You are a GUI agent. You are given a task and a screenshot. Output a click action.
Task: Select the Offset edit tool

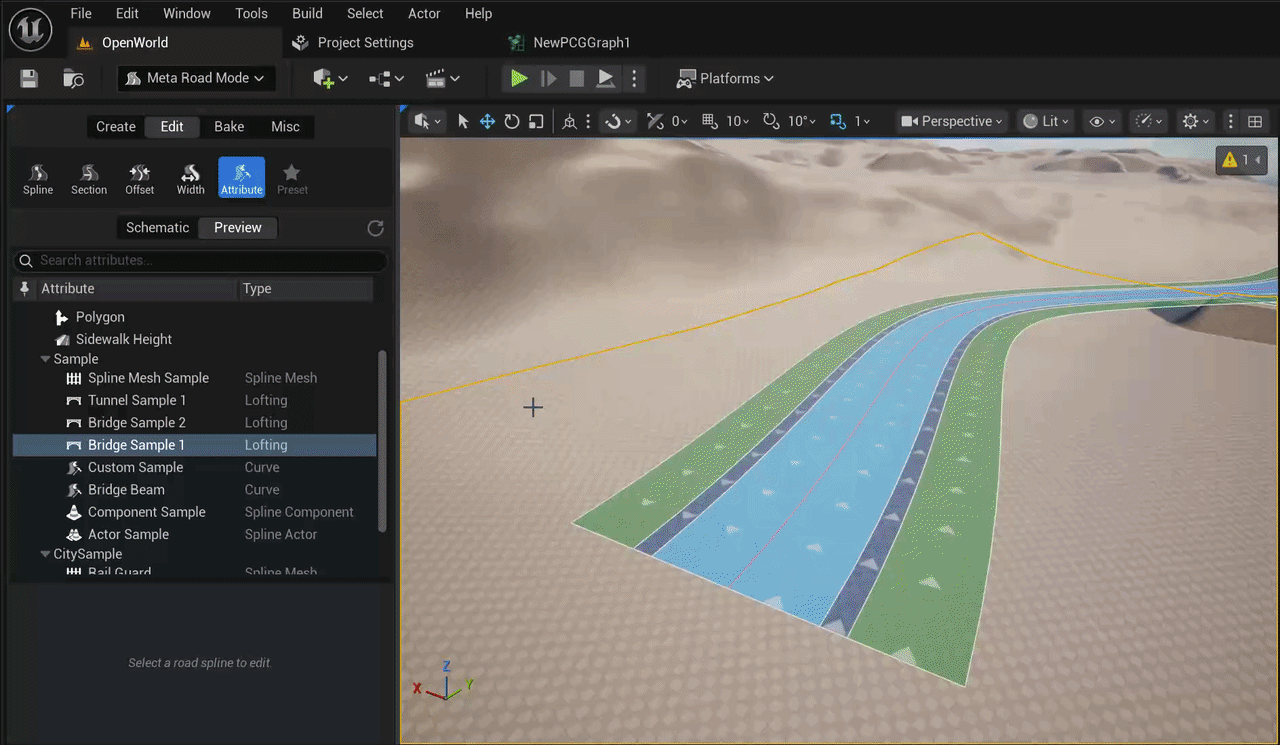(140, 178)
